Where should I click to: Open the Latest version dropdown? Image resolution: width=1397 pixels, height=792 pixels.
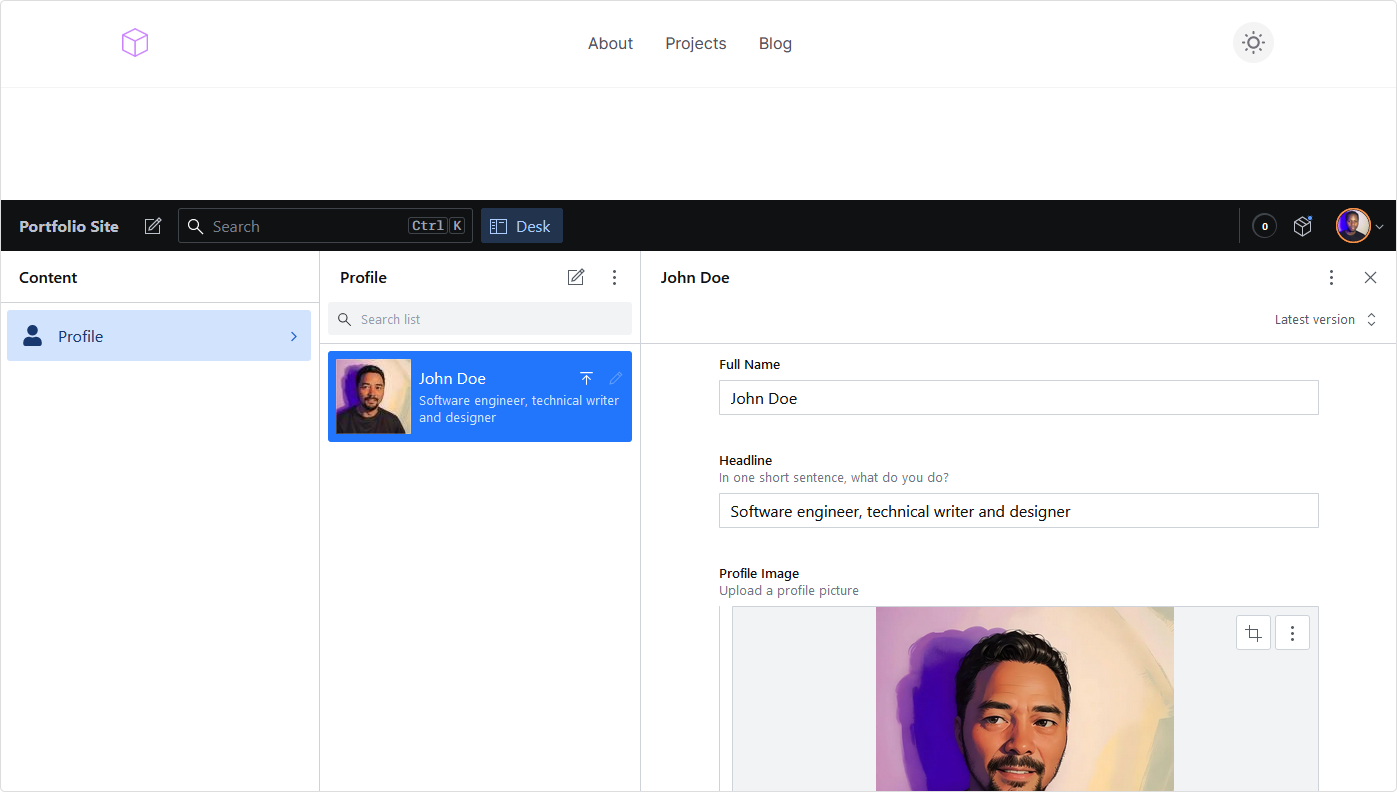(x=1326, y=319)
